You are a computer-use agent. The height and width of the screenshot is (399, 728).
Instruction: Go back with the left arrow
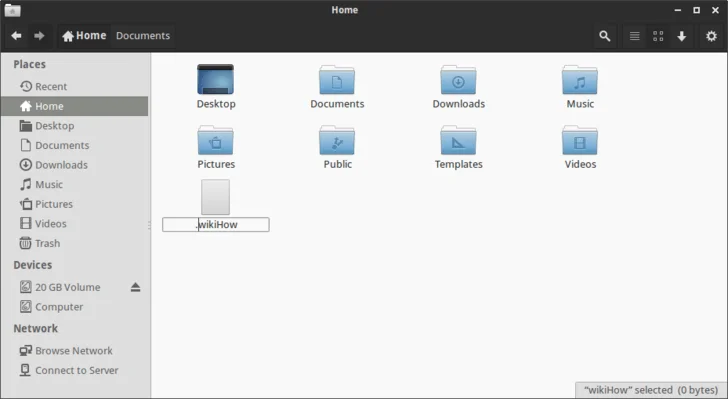(x=16, y=36)
